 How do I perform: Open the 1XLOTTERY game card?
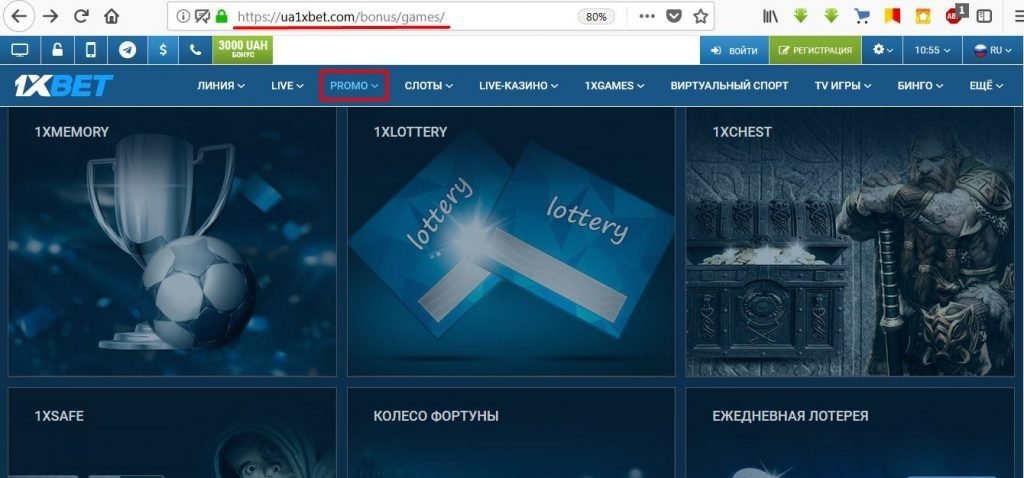(511, 242)
